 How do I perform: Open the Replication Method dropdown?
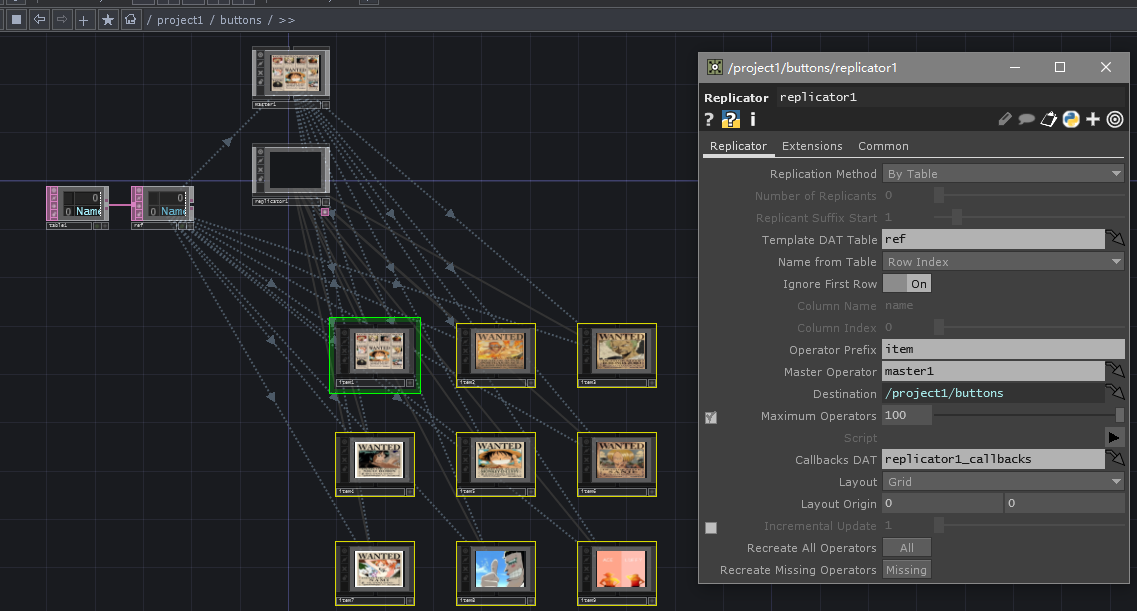point(1003,173)
